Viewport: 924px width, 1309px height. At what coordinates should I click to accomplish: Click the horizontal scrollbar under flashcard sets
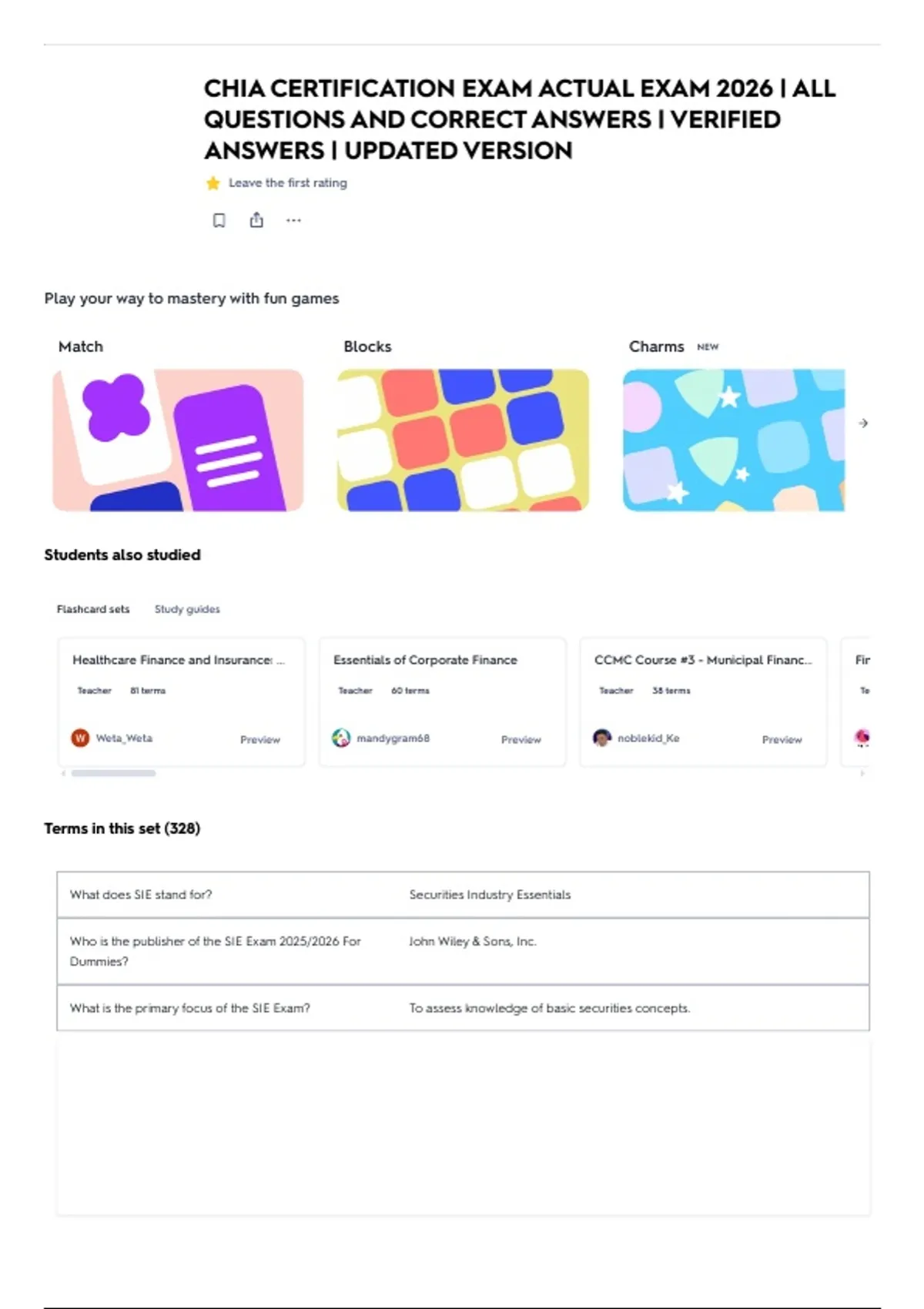point(113,773)
